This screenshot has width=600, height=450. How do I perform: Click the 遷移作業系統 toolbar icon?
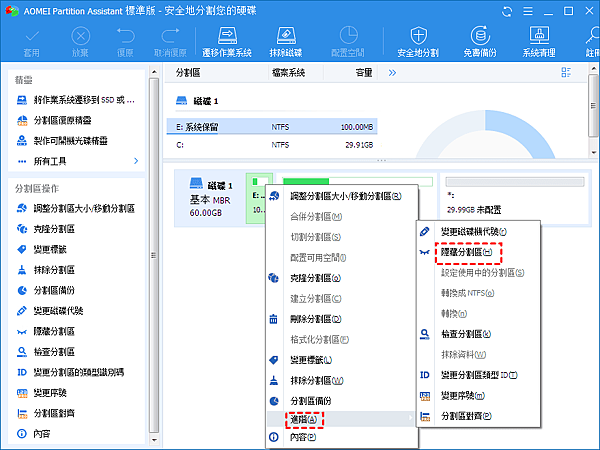227,42
